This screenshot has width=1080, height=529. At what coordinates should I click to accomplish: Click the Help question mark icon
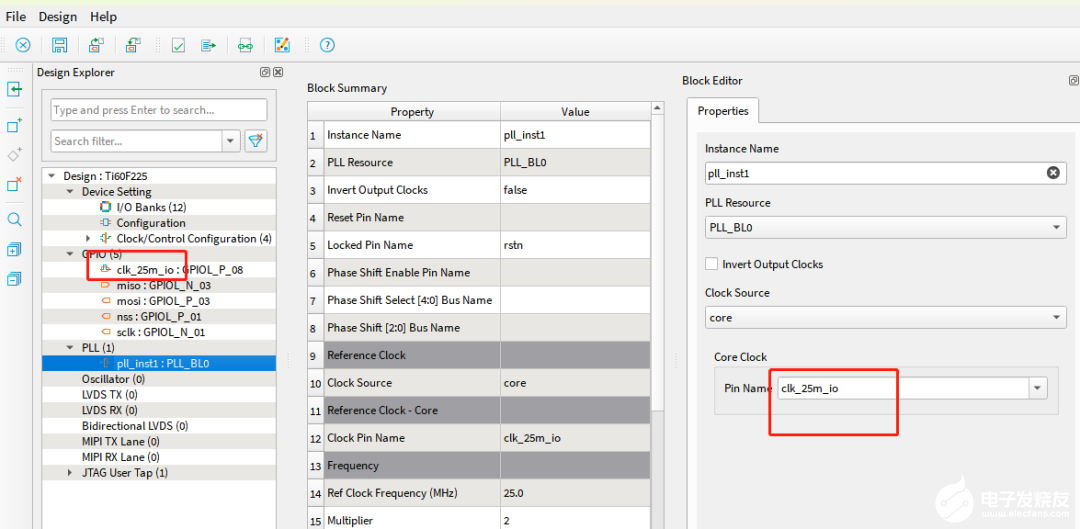click(x=327, y=45)
